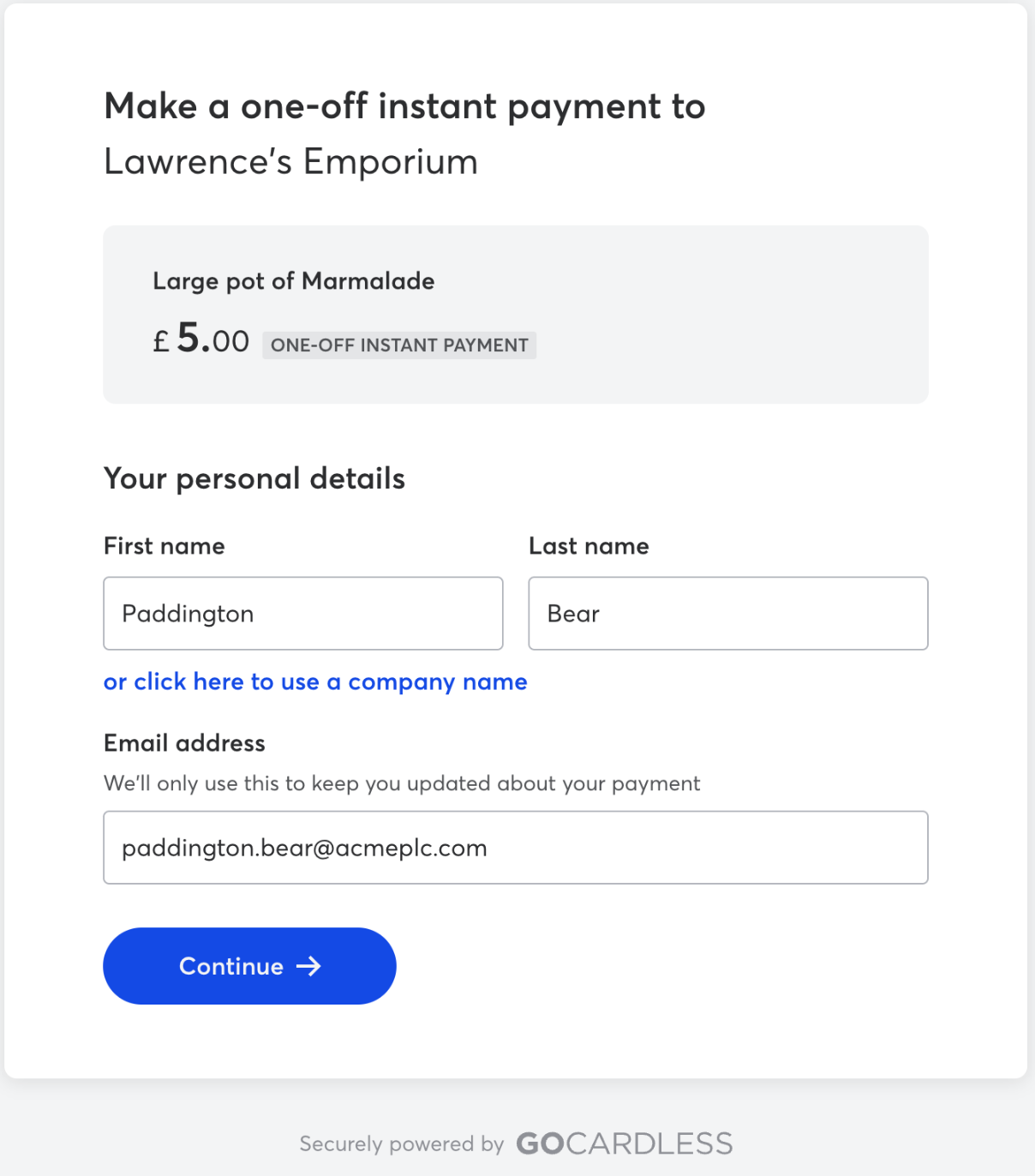Click the Securely powered by text

(x=402, y=1144)
